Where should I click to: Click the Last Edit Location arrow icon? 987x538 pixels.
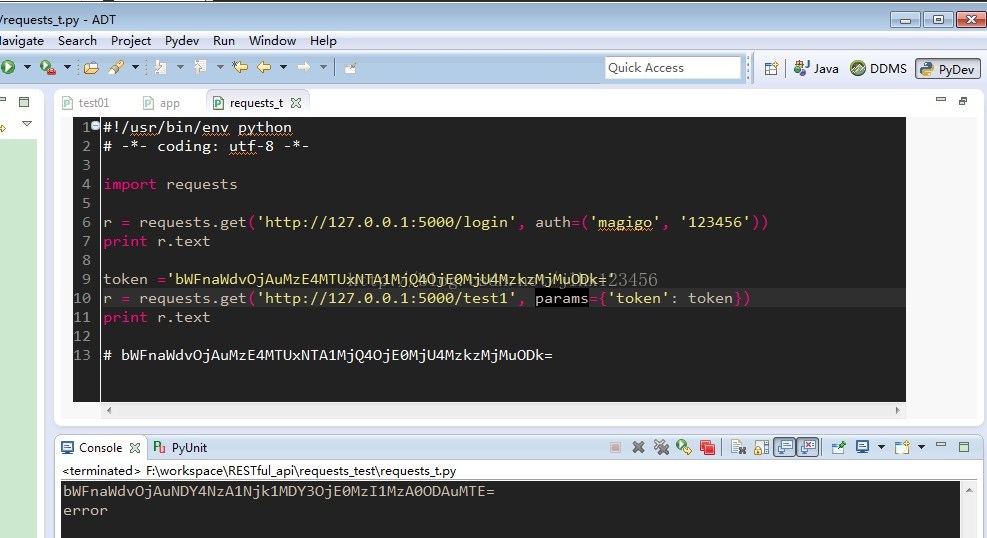tap(240, 67)
